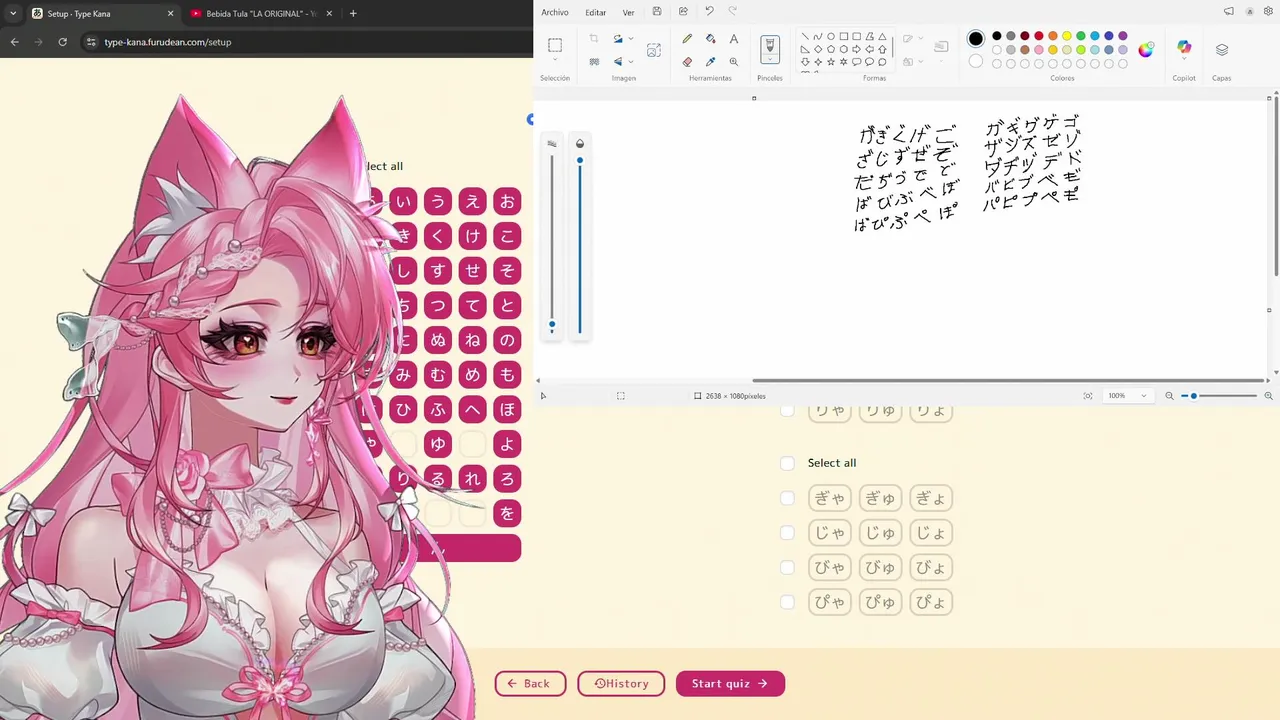Screen dimensions: 1280x720
Task: Expand the Selección dropdown arrow
Action: click(x=555, y=61)
